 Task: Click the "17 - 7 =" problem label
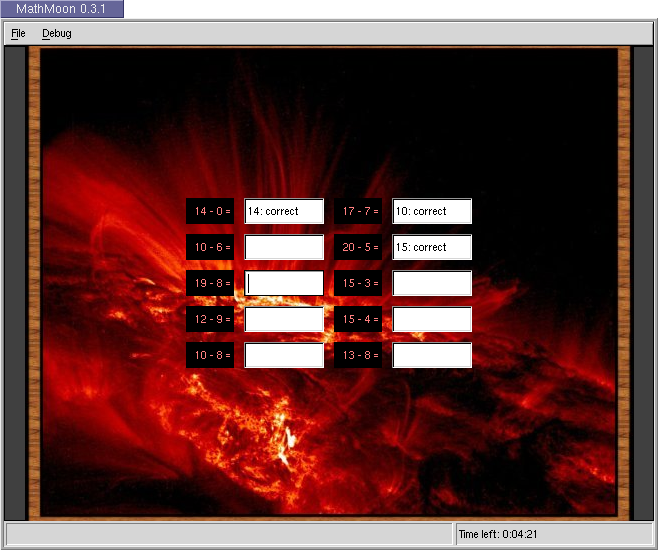pos(359,211)
